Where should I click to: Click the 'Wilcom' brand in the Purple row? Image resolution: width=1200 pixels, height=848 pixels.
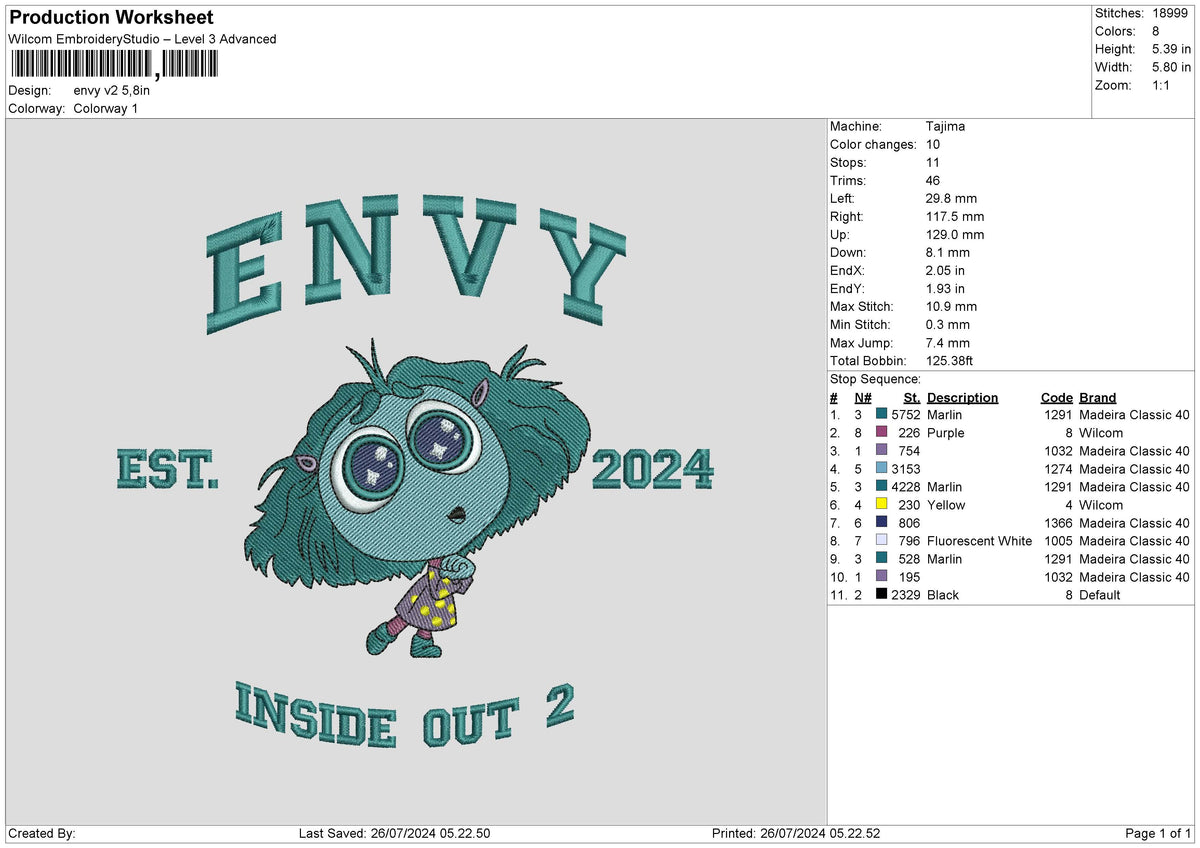click(1101, 433)
